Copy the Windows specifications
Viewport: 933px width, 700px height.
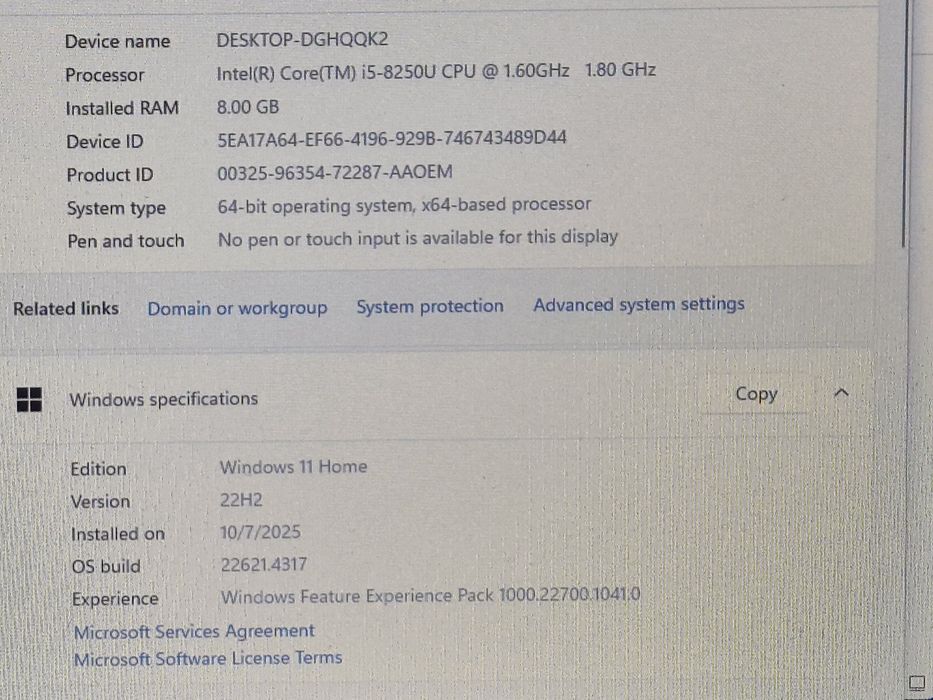(x=756, y=394)
